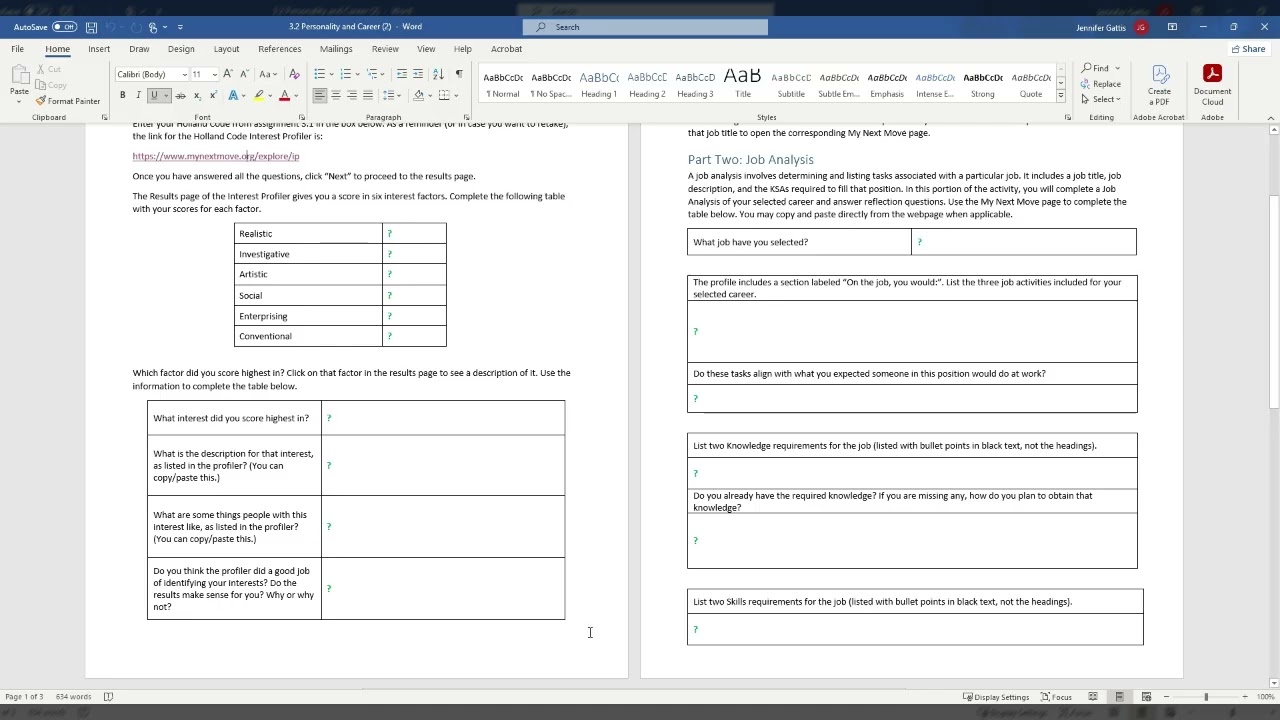
Task: Collapse the ribbon with the chevron arrow
Action: pyautogui.click(x=1271, y=118)
